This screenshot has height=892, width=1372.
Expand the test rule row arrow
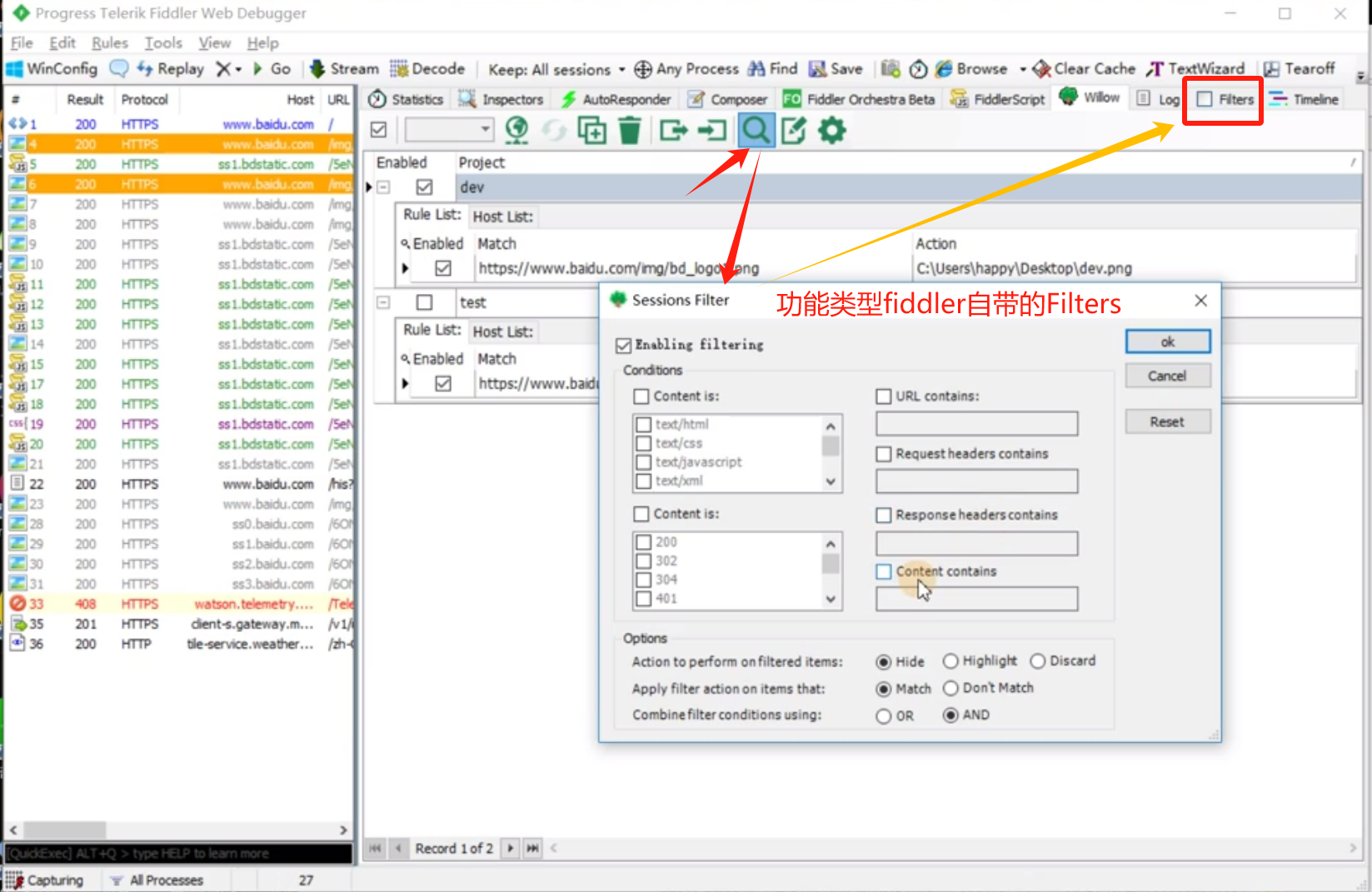[x=406, y=383]
